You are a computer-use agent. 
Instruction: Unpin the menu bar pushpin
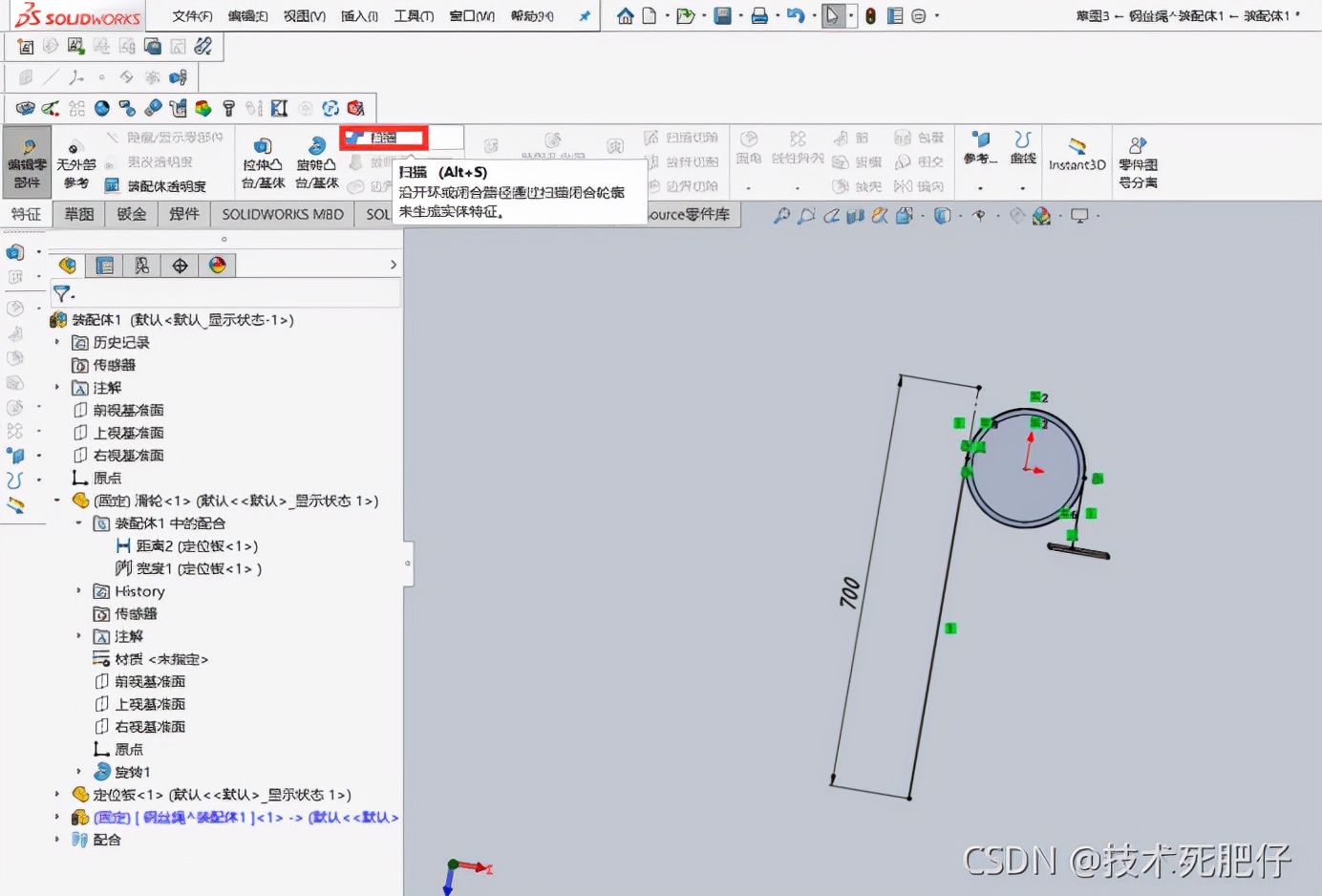click(x=584, y=14)
